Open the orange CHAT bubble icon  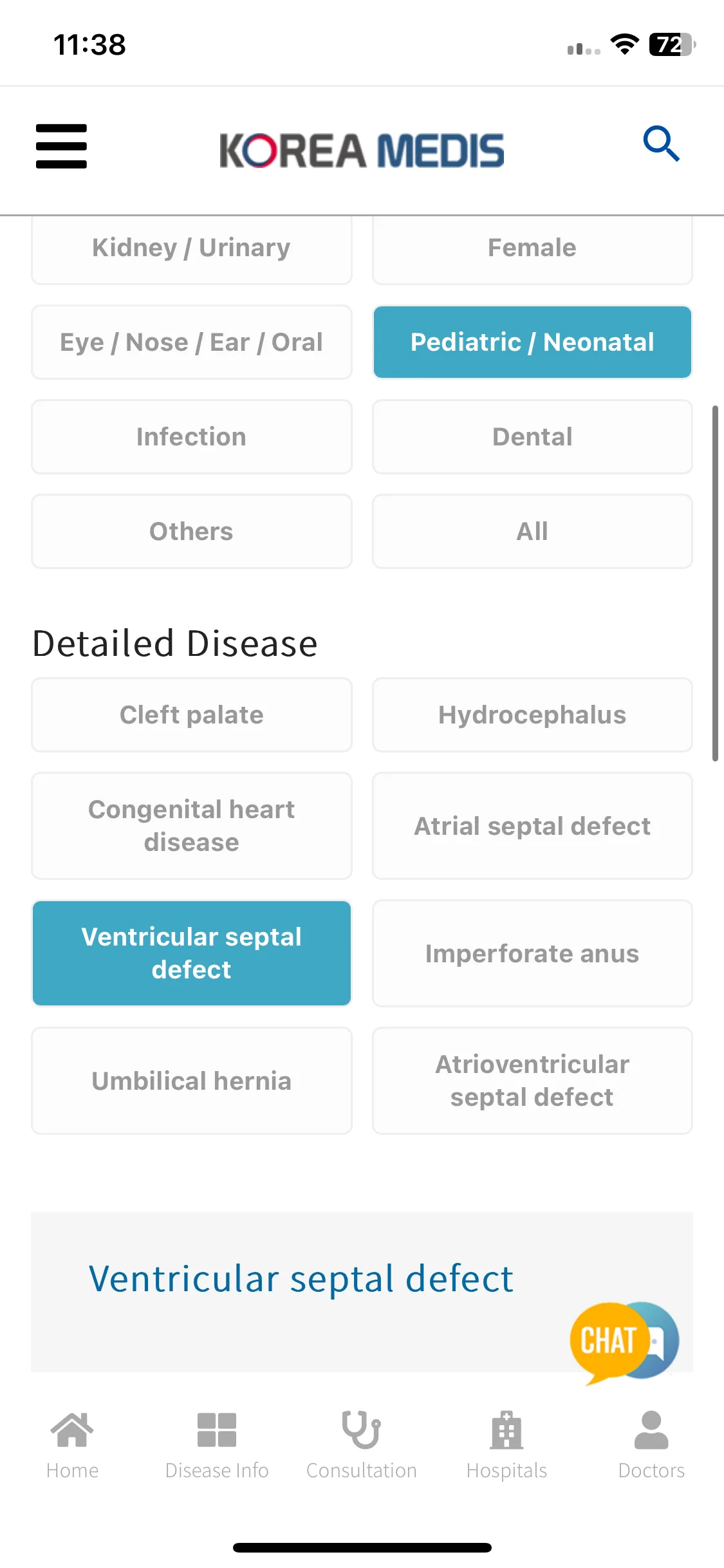[x=624, y=1343]
